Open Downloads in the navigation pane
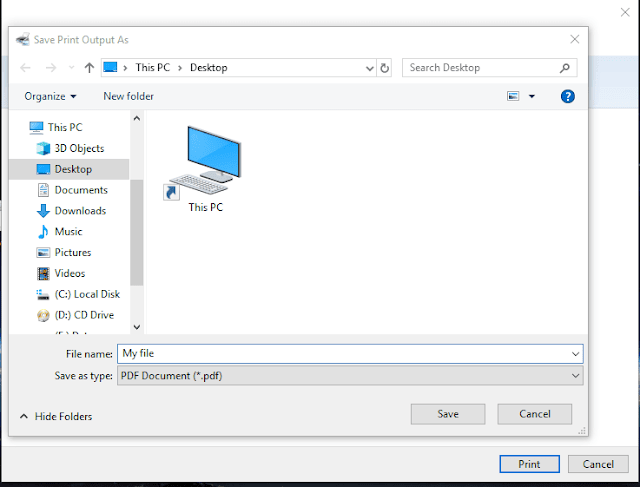Viewport: 640px width, 487px height. (x=71, y=211)
